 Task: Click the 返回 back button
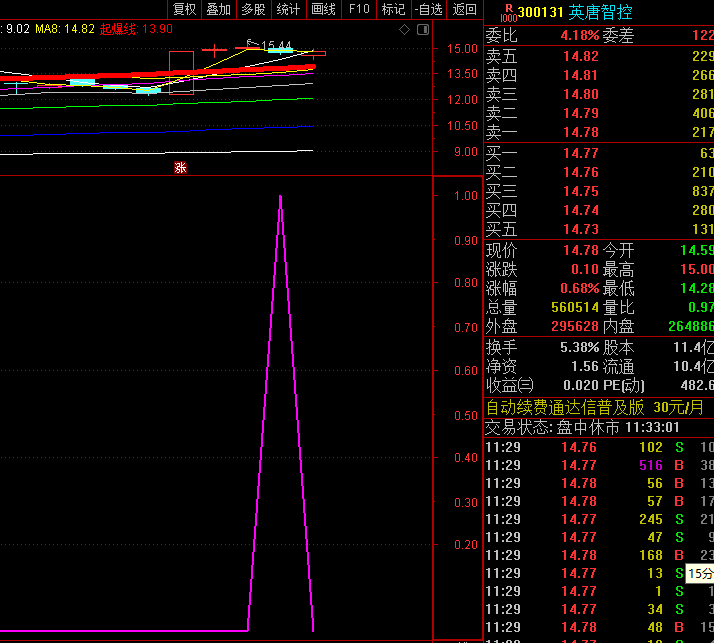click(x=464, y=9)
